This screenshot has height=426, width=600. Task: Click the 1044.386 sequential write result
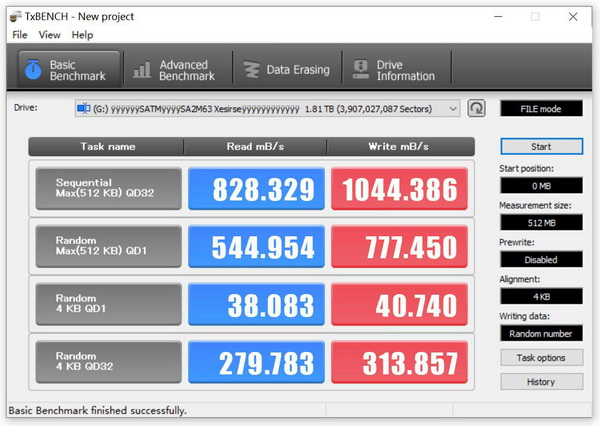(399, 188)
